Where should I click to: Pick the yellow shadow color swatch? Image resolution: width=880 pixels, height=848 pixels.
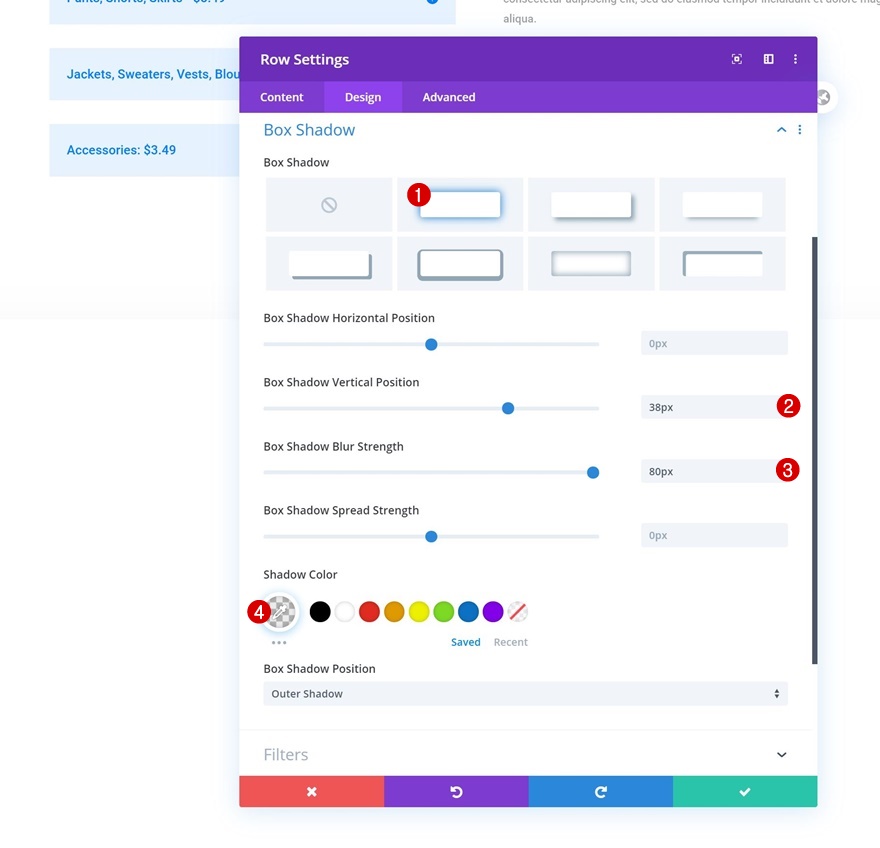(x=419, y=612)
